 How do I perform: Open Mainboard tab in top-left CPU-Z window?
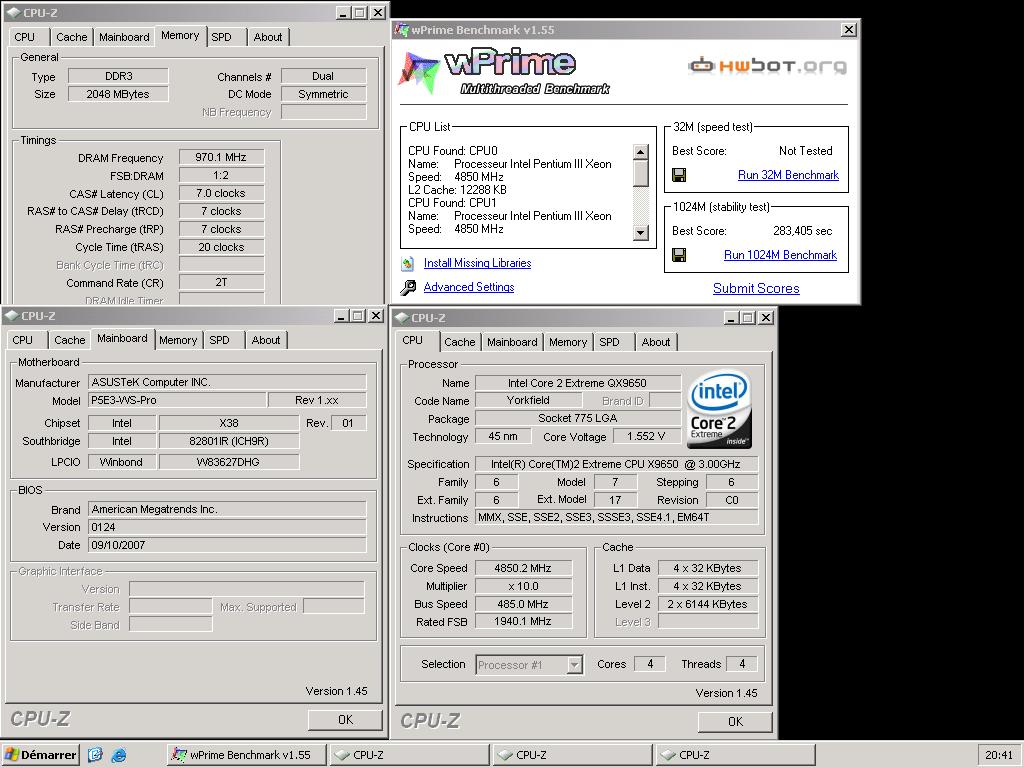124,37
